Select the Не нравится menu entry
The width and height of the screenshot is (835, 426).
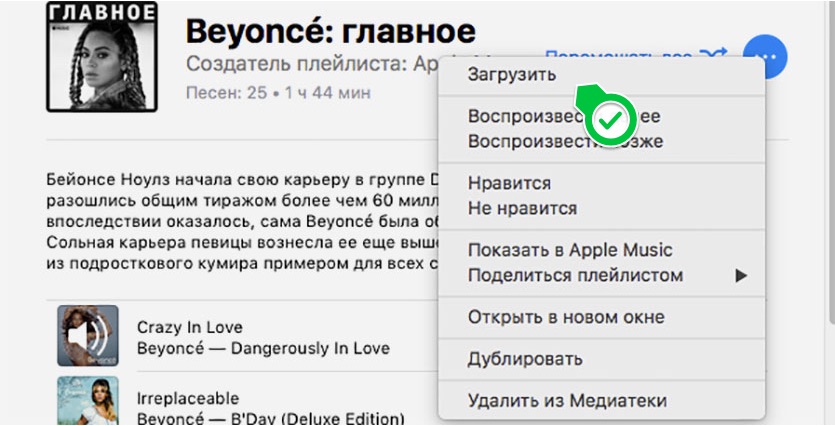[522, 208]
